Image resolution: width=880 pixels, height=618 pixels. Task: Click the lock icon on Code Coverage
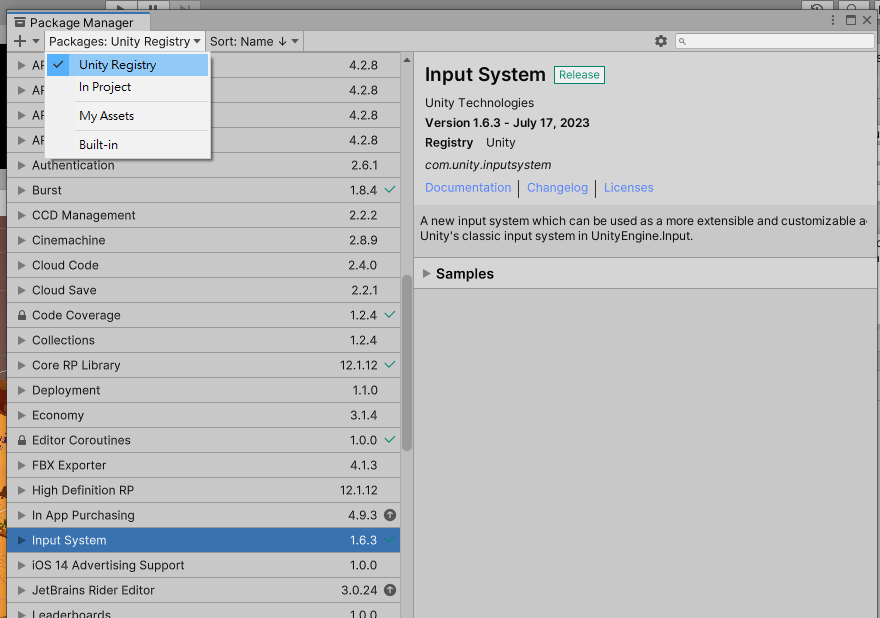(22, 315)
